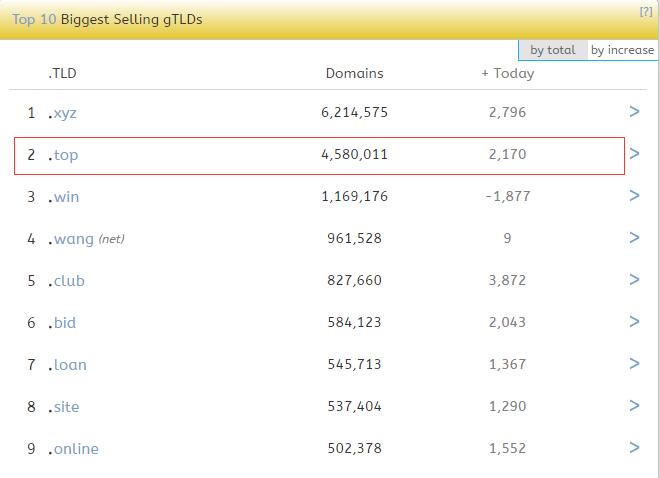Open the .online TLD link
660x478 pixels.
pos(76,449)
